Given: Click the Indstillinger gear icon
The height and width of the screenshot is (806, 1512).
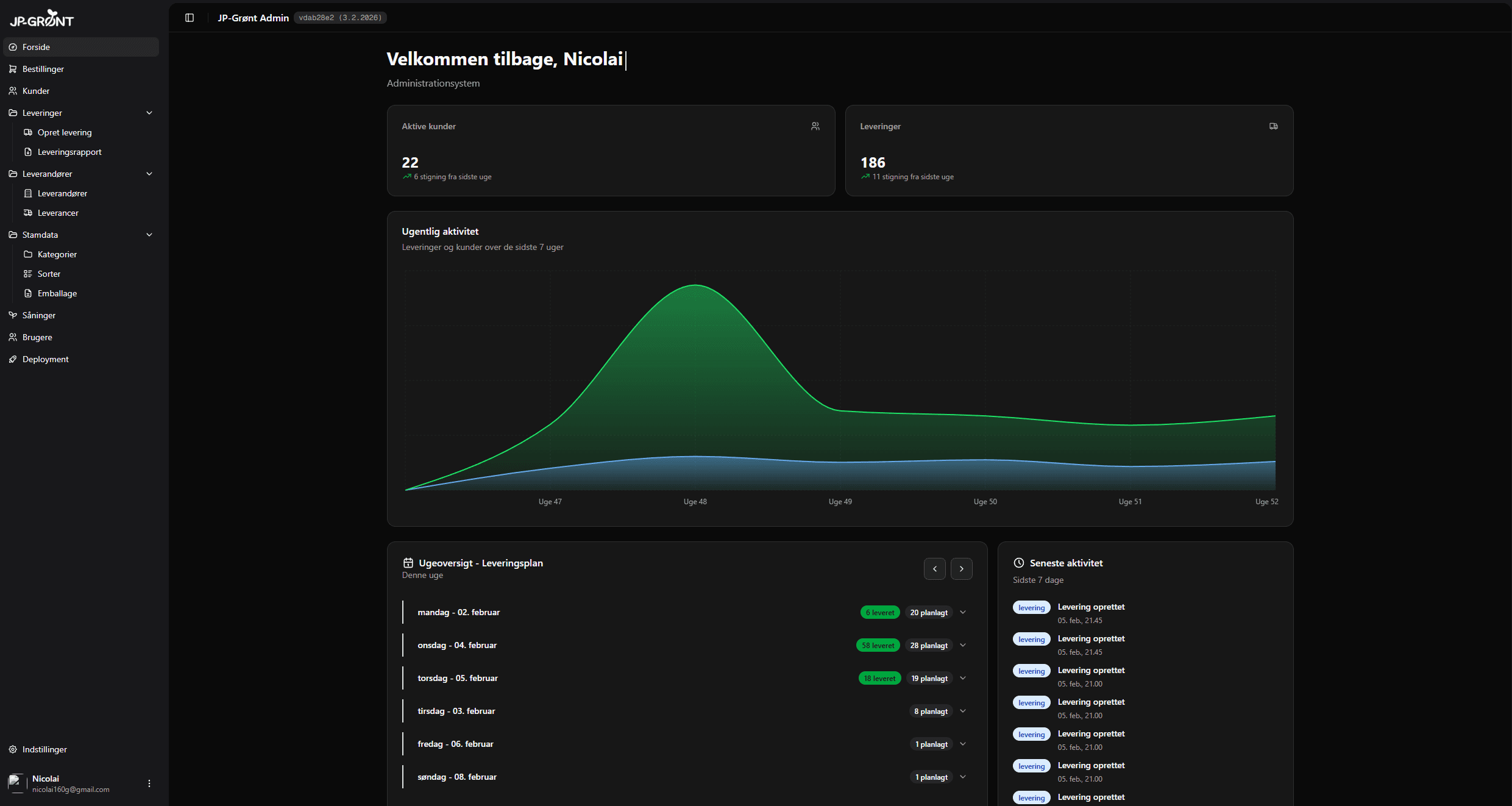Looking at the screenshot, I should pos(13,749).
